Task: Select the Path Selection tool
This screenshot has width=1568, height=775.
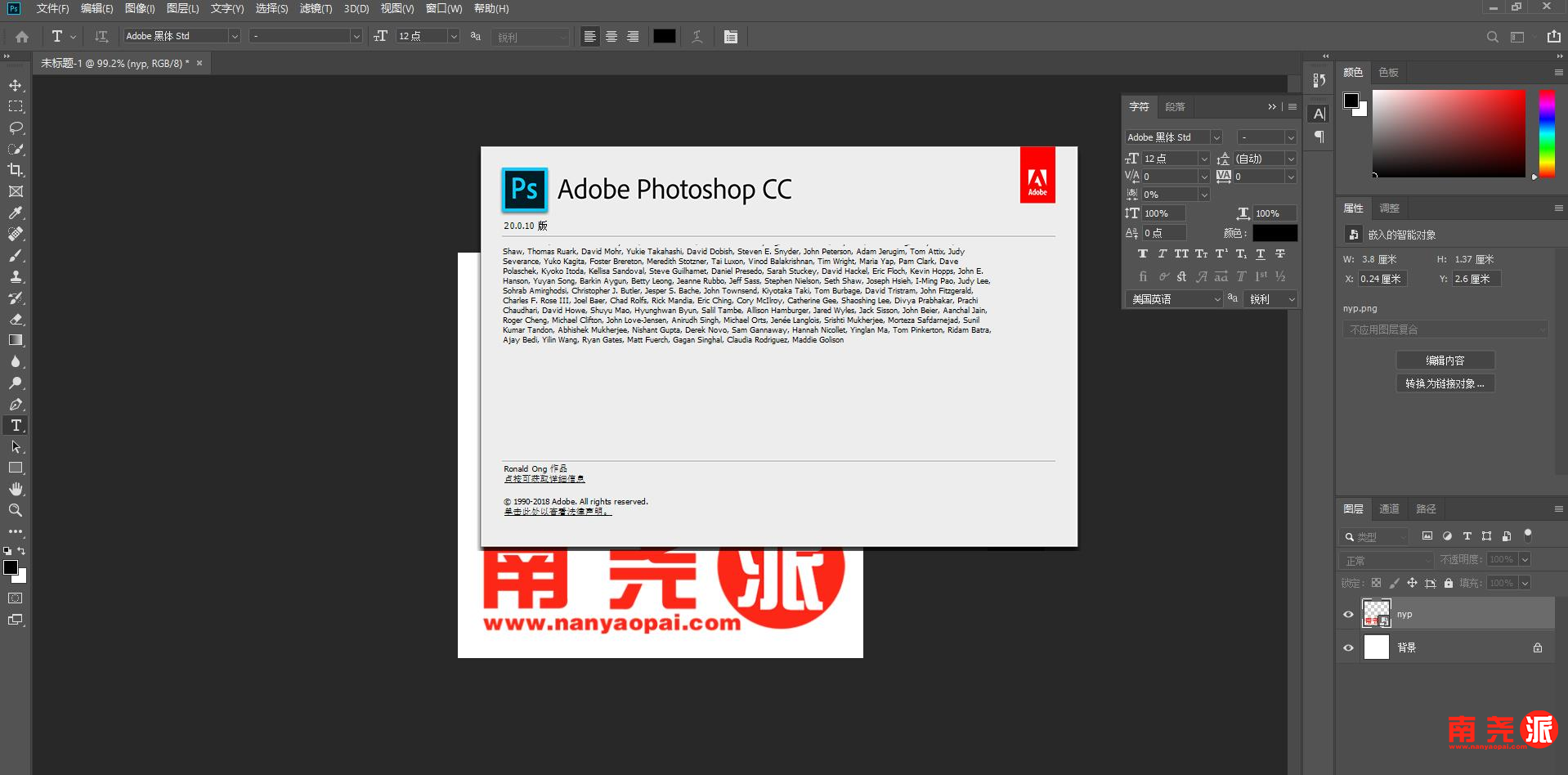Action: pyautogui.click(x=16, y=446)
